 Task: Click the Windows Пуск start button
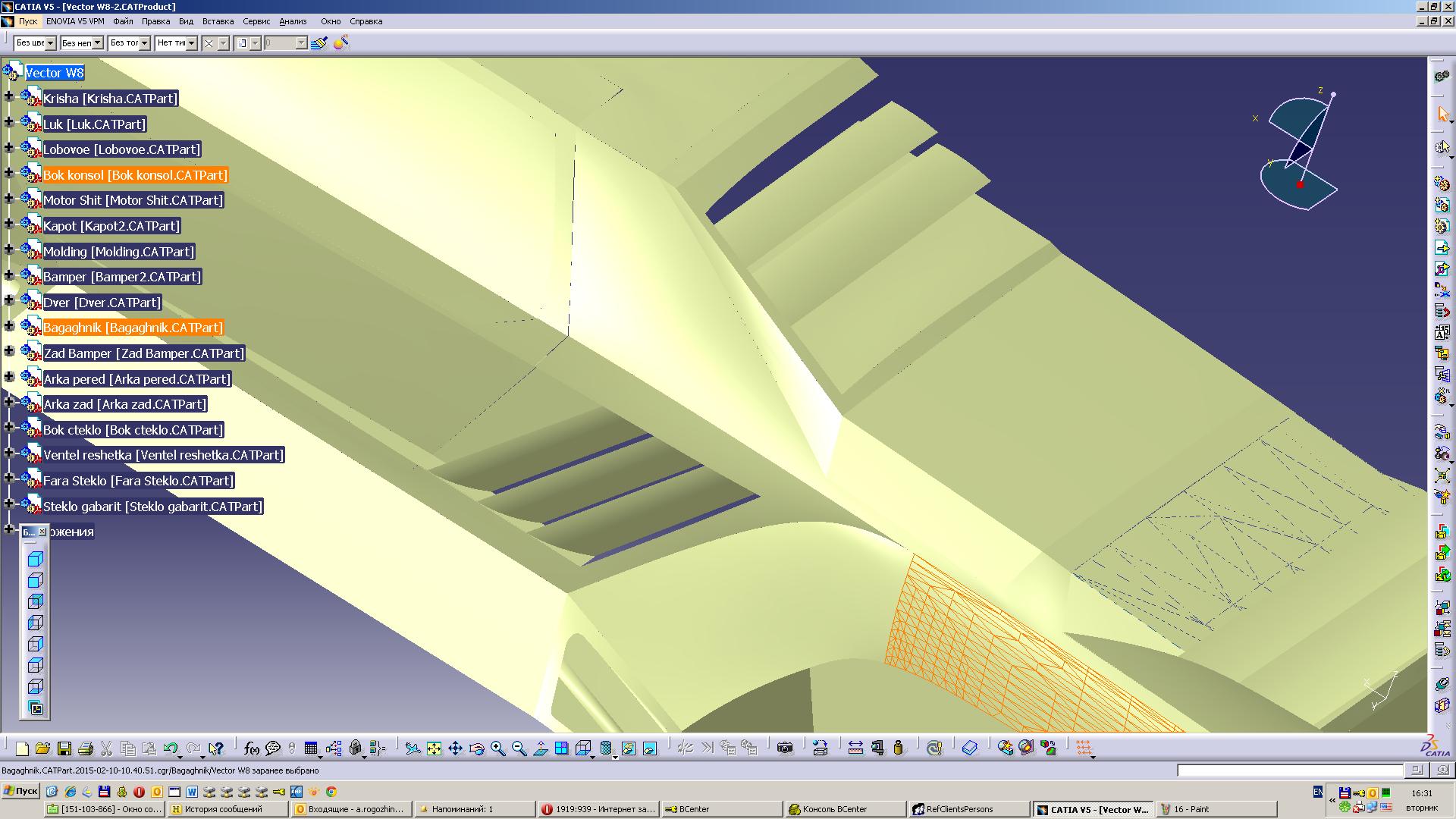click(x=20, y=791)
